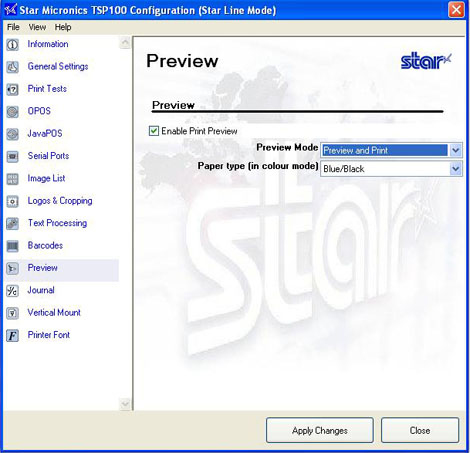Viewport: 470px width, 453px height.
Task: Open the Help menu
Action: click(63, 27)
